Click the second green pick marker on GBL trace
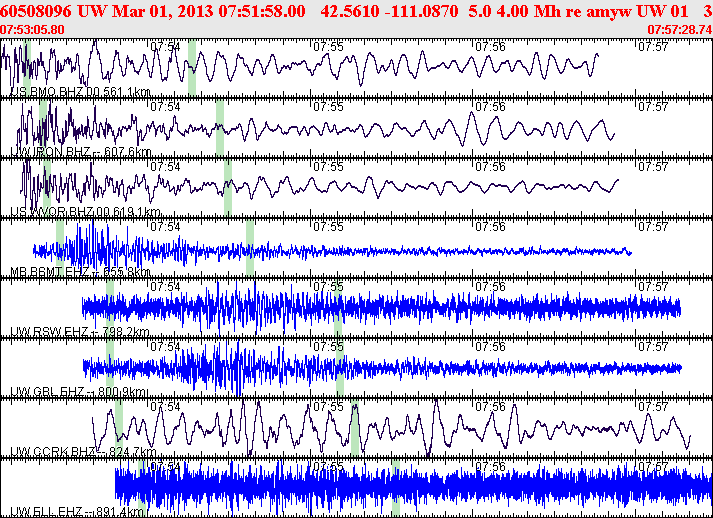Screen dimensions: 713x518 [x=340, y=368]
